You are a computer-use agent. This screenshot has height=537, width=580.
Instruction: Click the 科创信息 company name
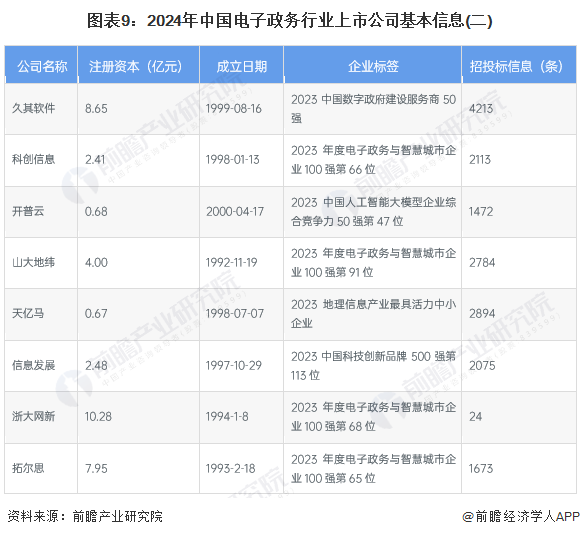[34, 159]
